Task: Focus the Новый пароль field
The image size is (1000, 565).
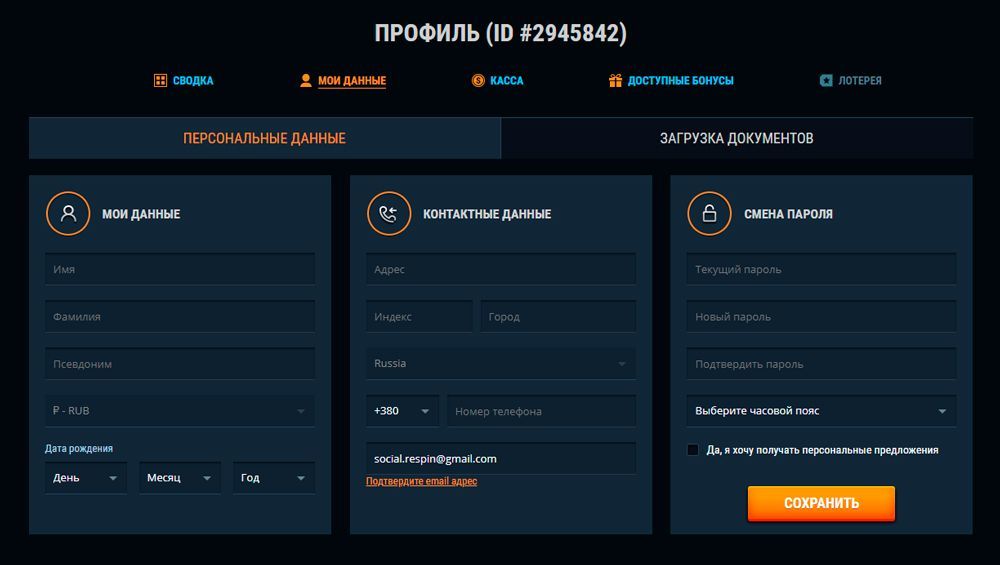Action: (821, 316)
